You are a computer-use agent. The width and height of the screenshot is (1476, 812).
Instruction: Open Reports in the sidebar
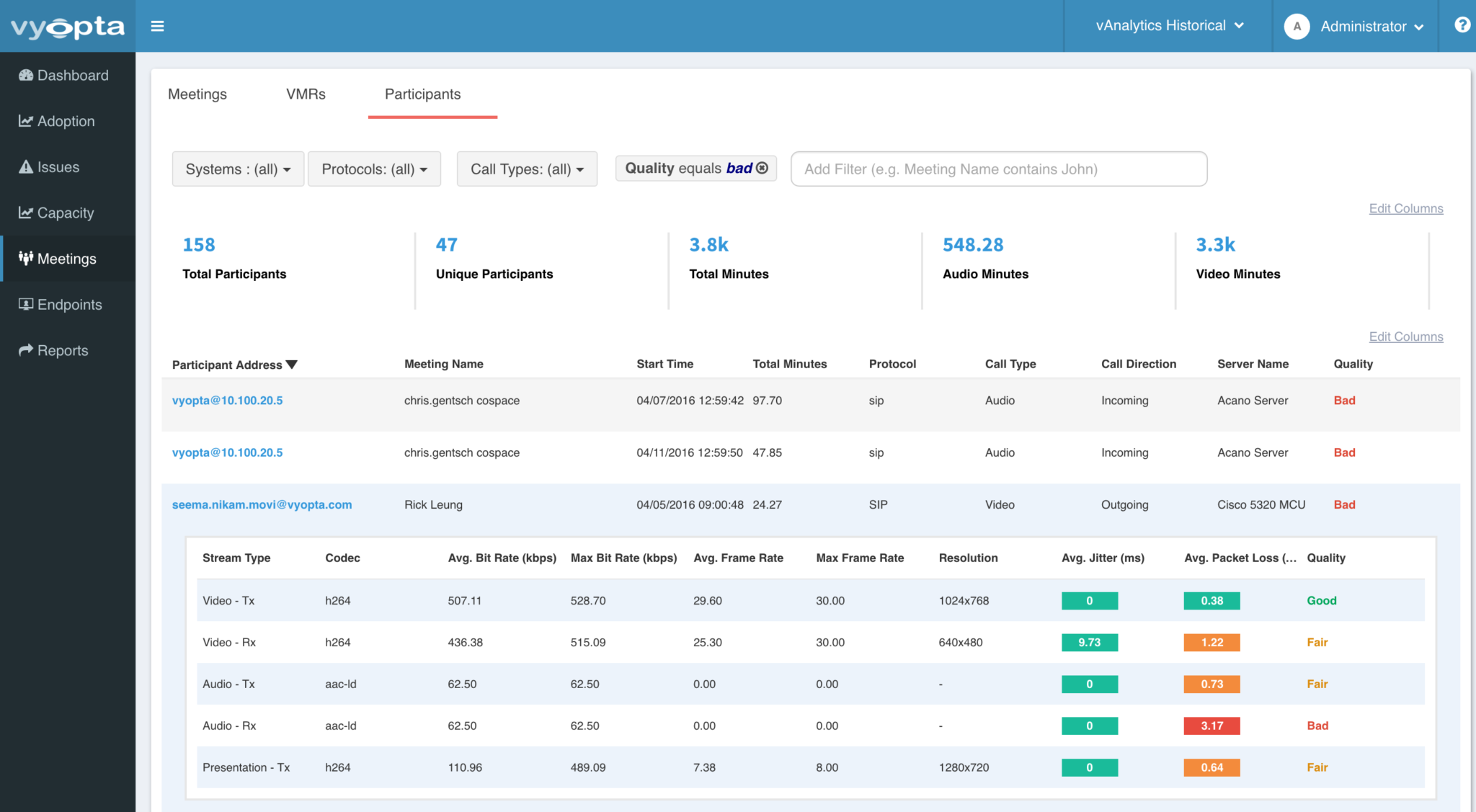[68, 350]
